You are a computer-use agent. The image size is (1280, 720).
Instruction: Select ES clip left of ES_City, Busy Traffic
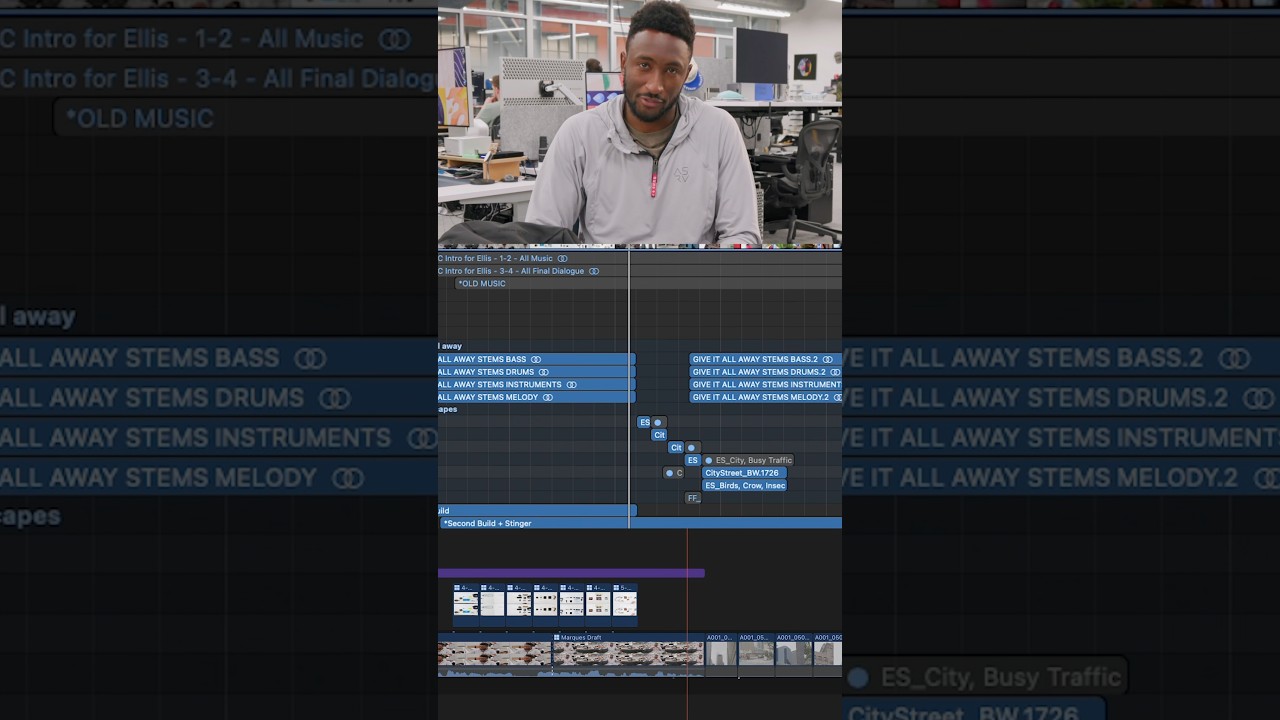click(x=692, y=460)
